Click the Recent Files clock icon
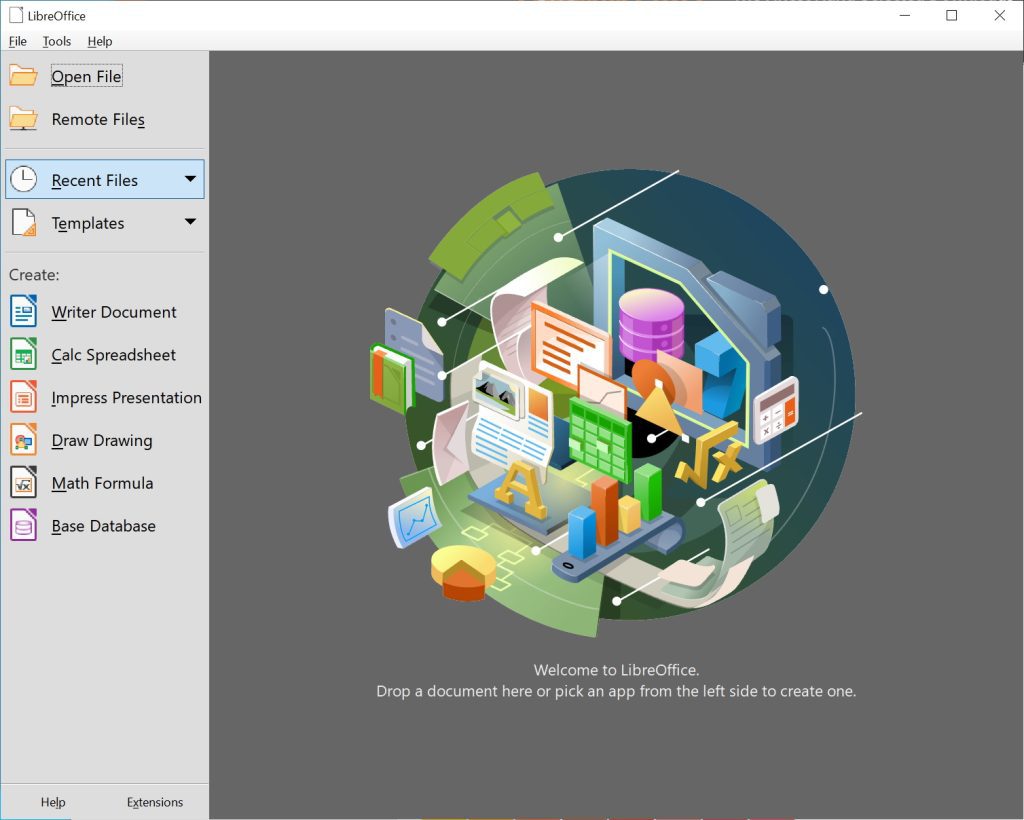This screenshot has width=1024, height=820. (22, 178)
